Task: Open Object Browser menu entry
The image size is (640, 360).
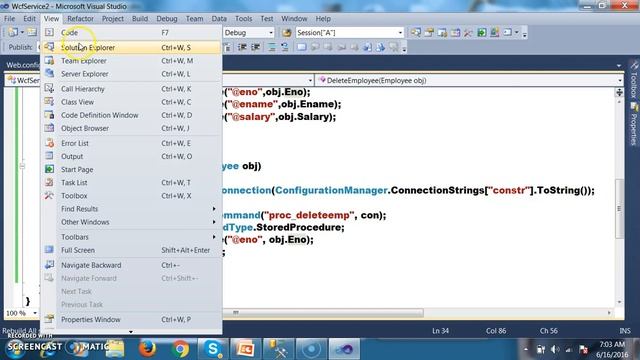Action: tap(131, 128)
